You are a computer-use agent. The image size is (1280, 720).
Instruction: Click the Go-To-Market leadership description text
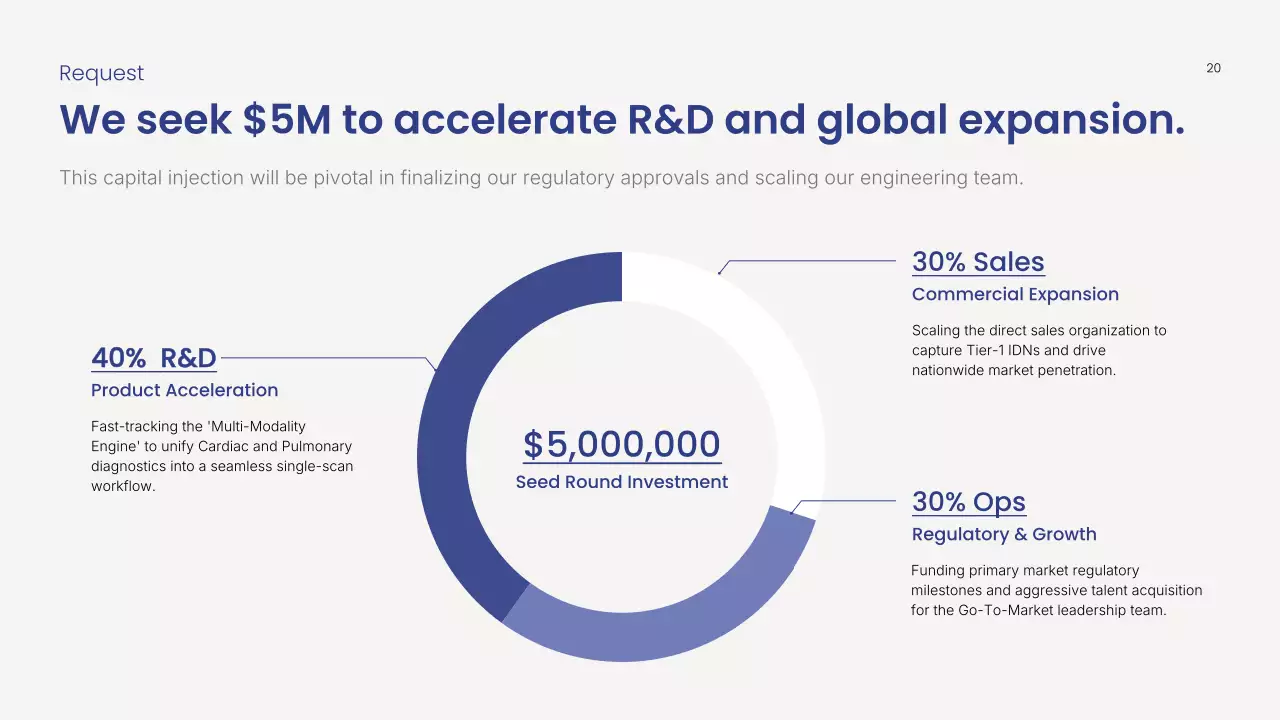[x=1056, y=590]
